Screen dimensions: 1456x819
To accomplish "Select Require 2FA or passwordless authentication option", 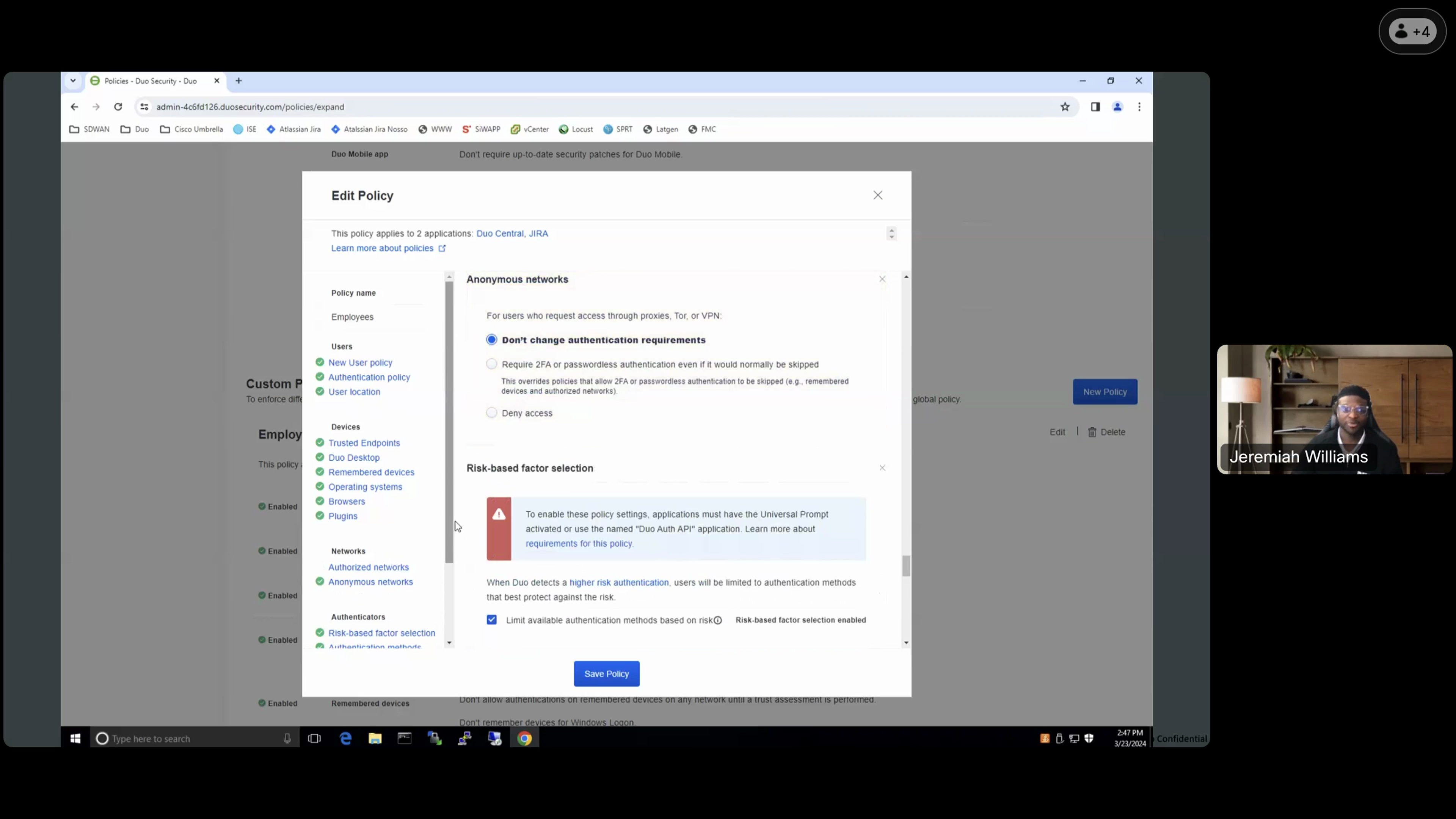I will (492, 364).
